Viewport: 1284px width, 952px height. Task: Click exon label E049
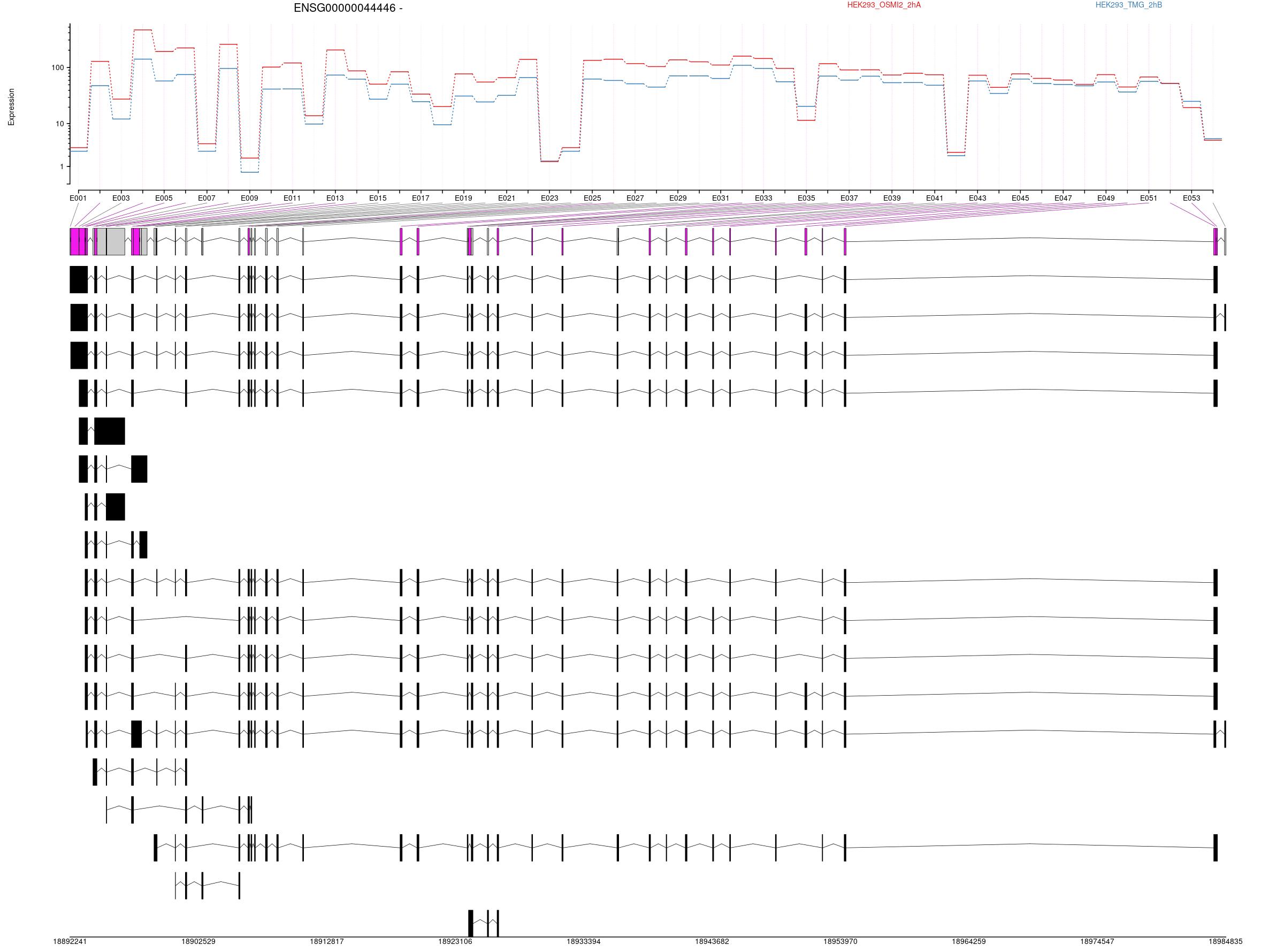[1106, 198]
